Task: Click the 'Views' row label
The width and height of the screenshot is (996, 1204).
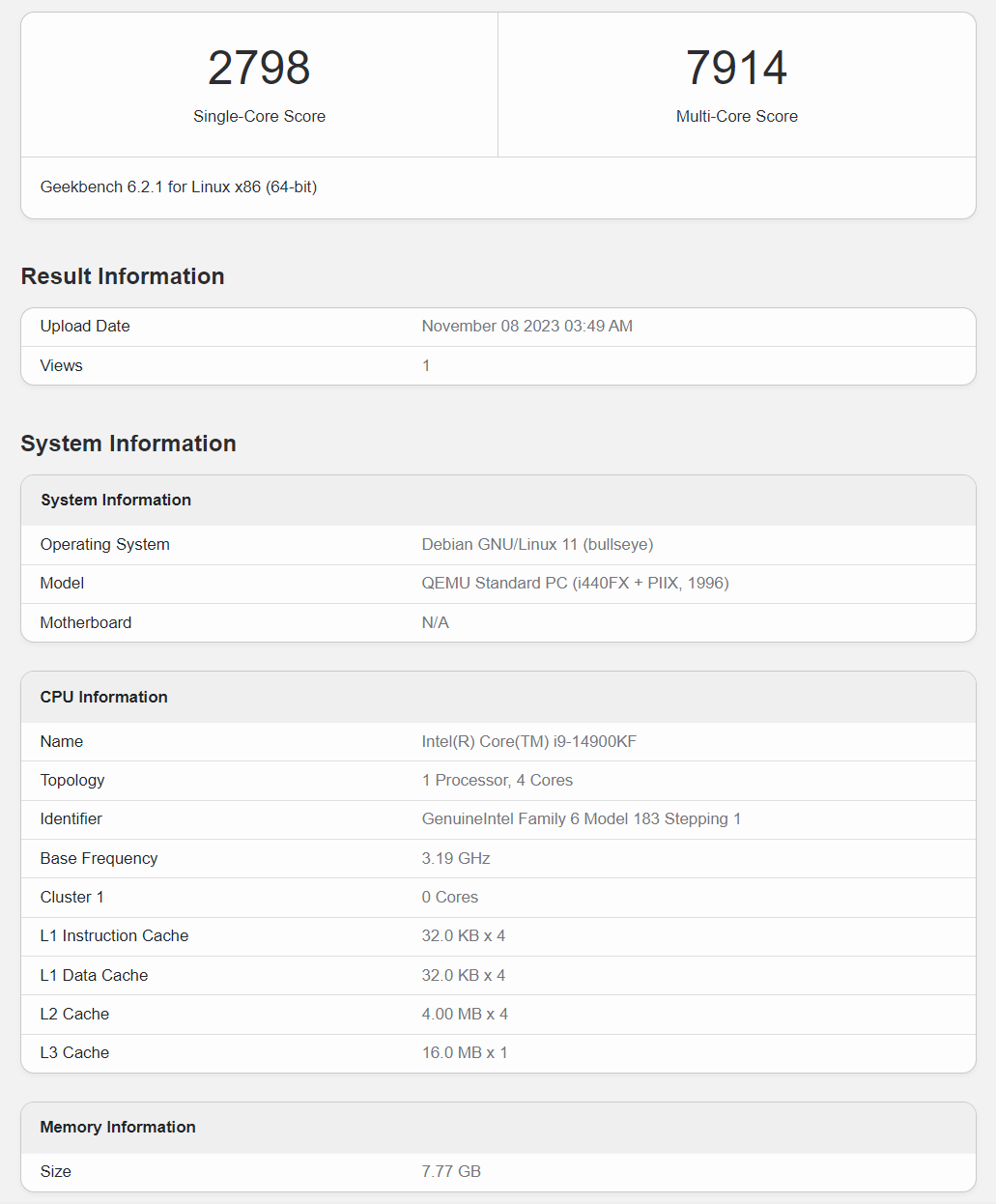Action: pyautogui.click(x=62, y=365)
